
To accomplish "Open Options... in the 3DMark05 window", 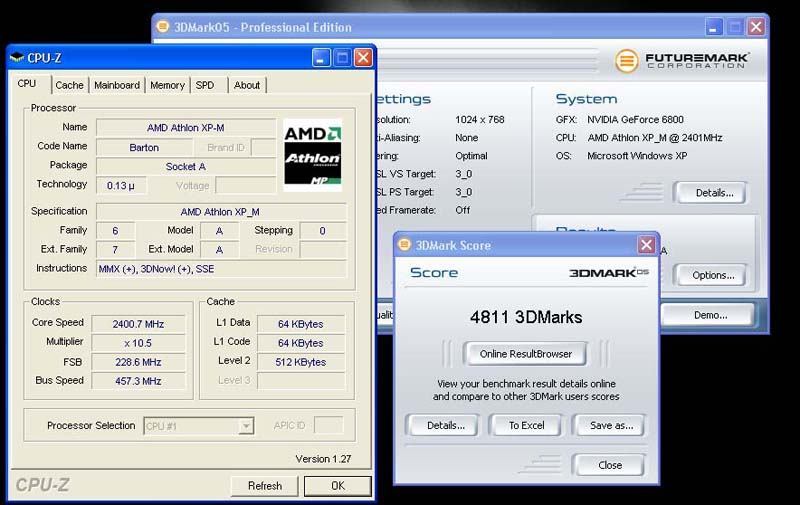I will (x=713, y=275).
